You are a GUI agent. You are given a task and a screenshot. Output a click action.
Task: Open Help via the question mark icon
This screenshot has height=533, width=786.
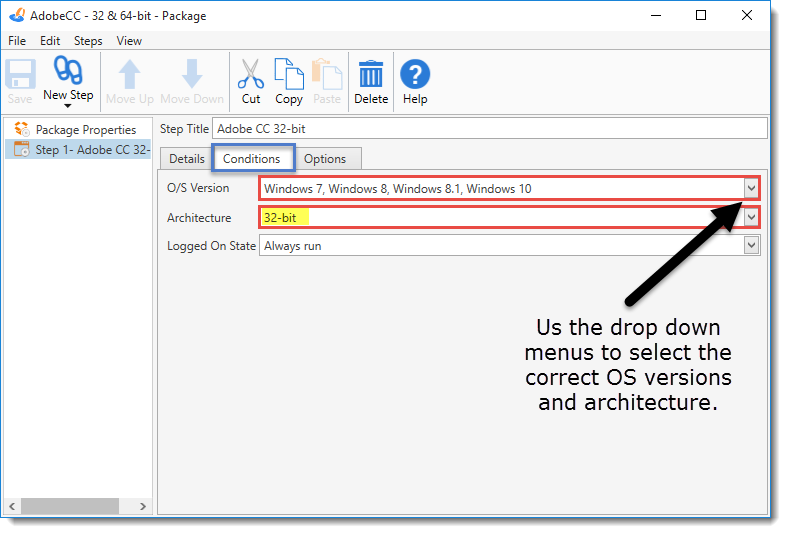click(415, 74)
